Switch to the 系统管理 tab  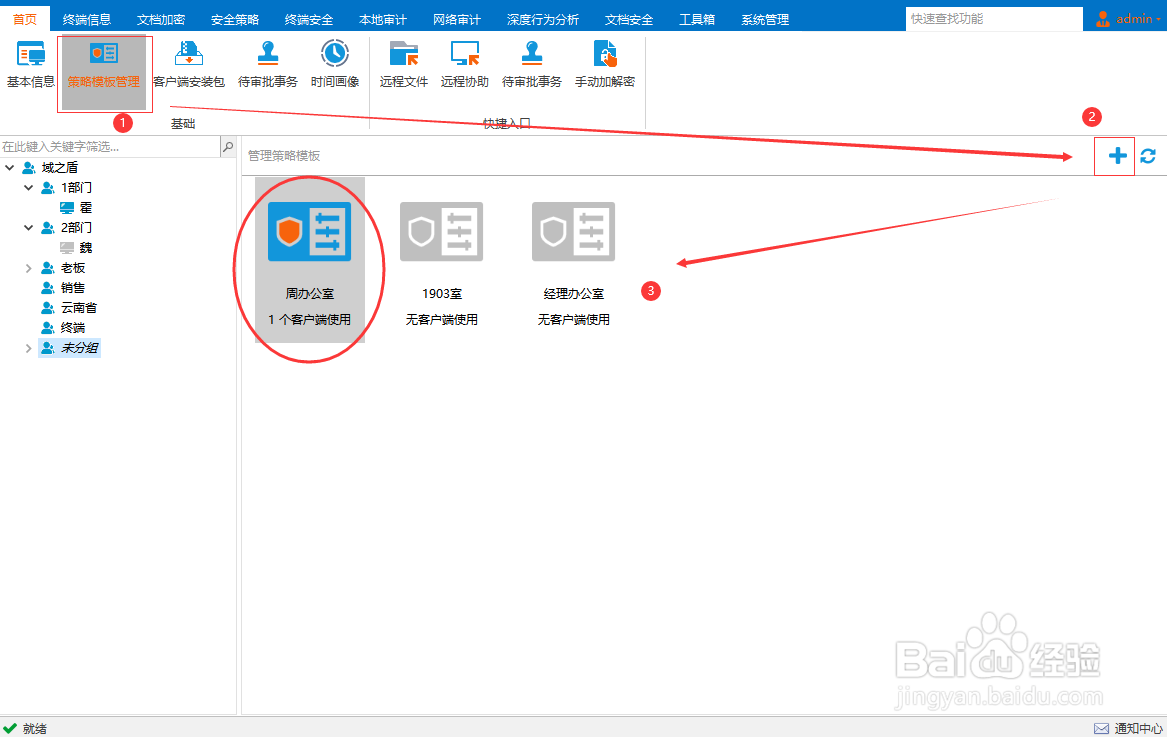point(764,19)
